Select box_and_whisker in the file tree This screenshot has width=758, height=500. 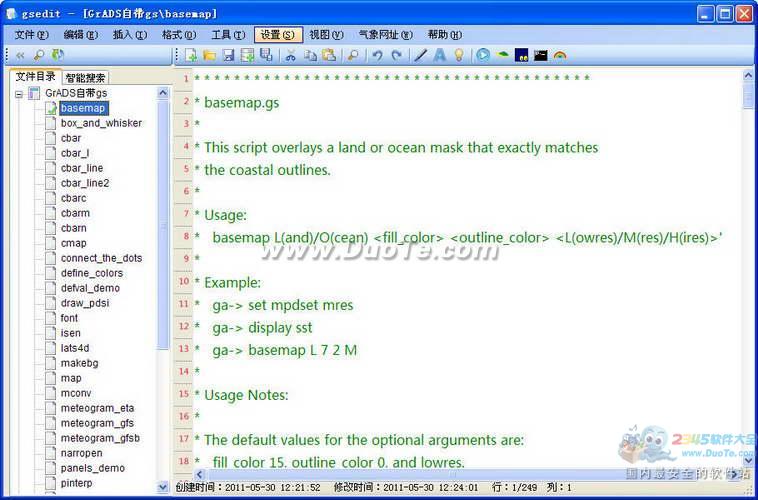tap(102, 123)
